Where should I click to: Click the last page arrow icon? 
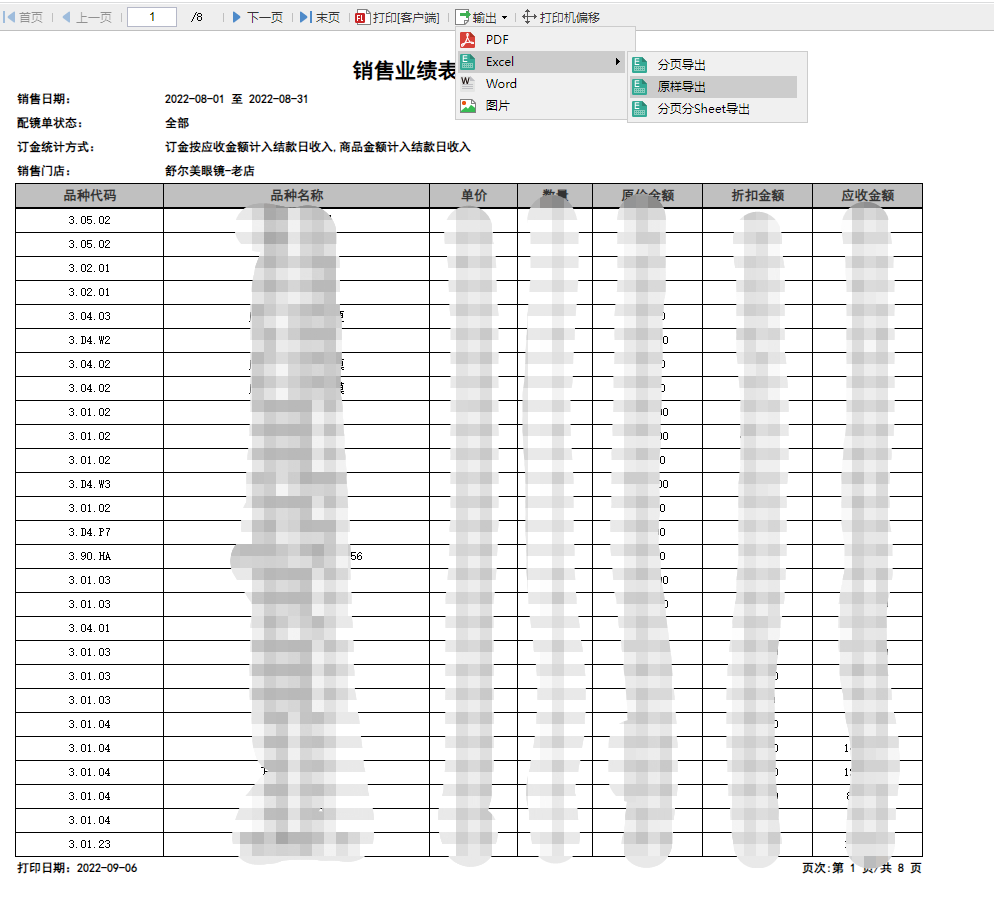click(306, 17)
